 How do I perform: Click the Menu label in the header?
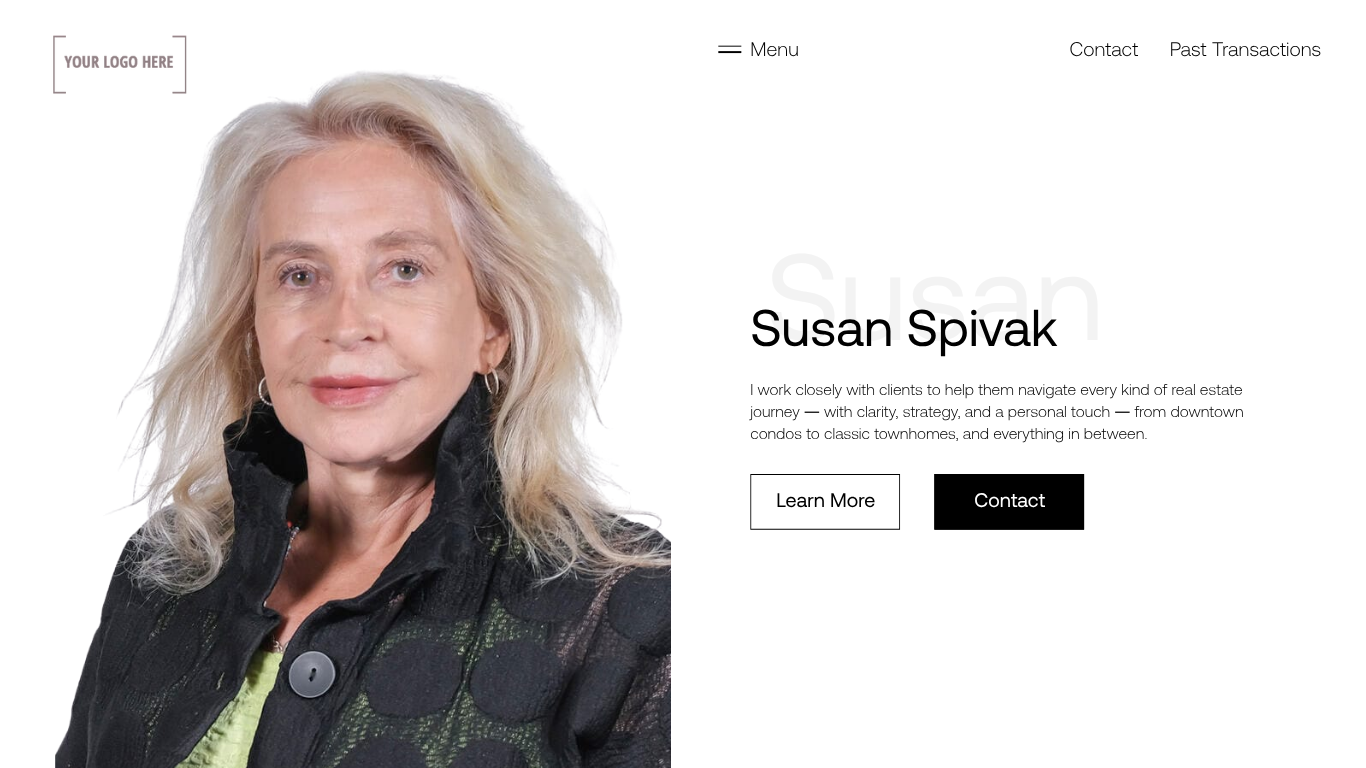point(774,49)
